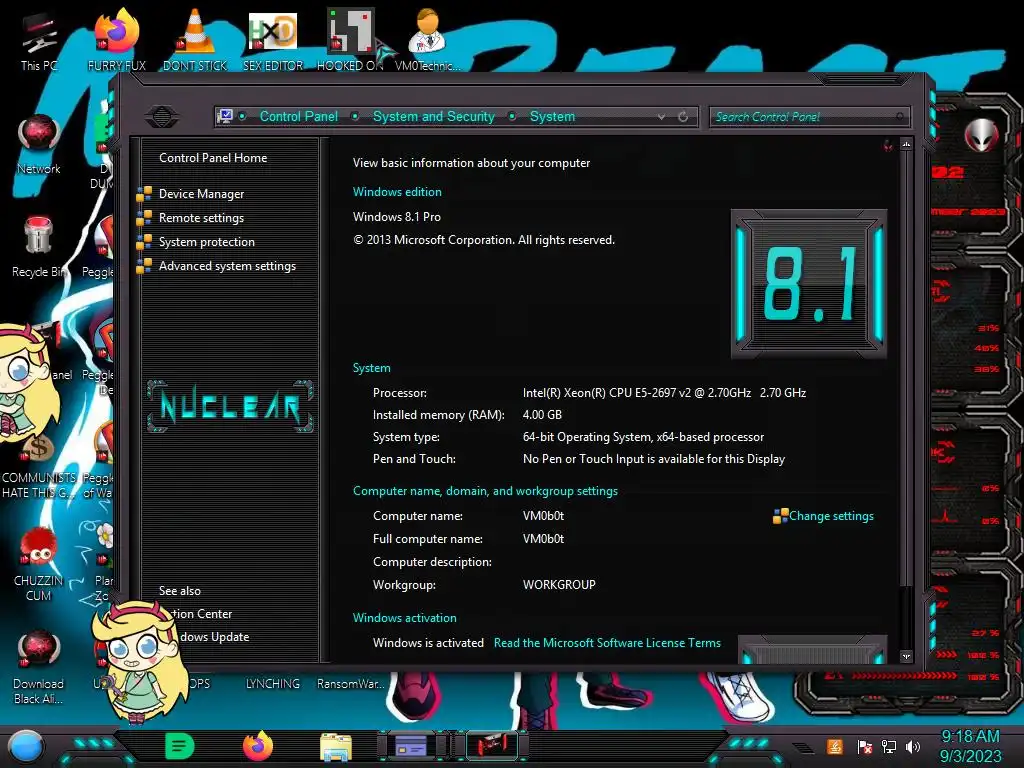The height and width of the screenshot is (768, 1024).
Task: Open the COMMUNISTS HATE THIS G... icon
Action: click(x=39, y=467)
